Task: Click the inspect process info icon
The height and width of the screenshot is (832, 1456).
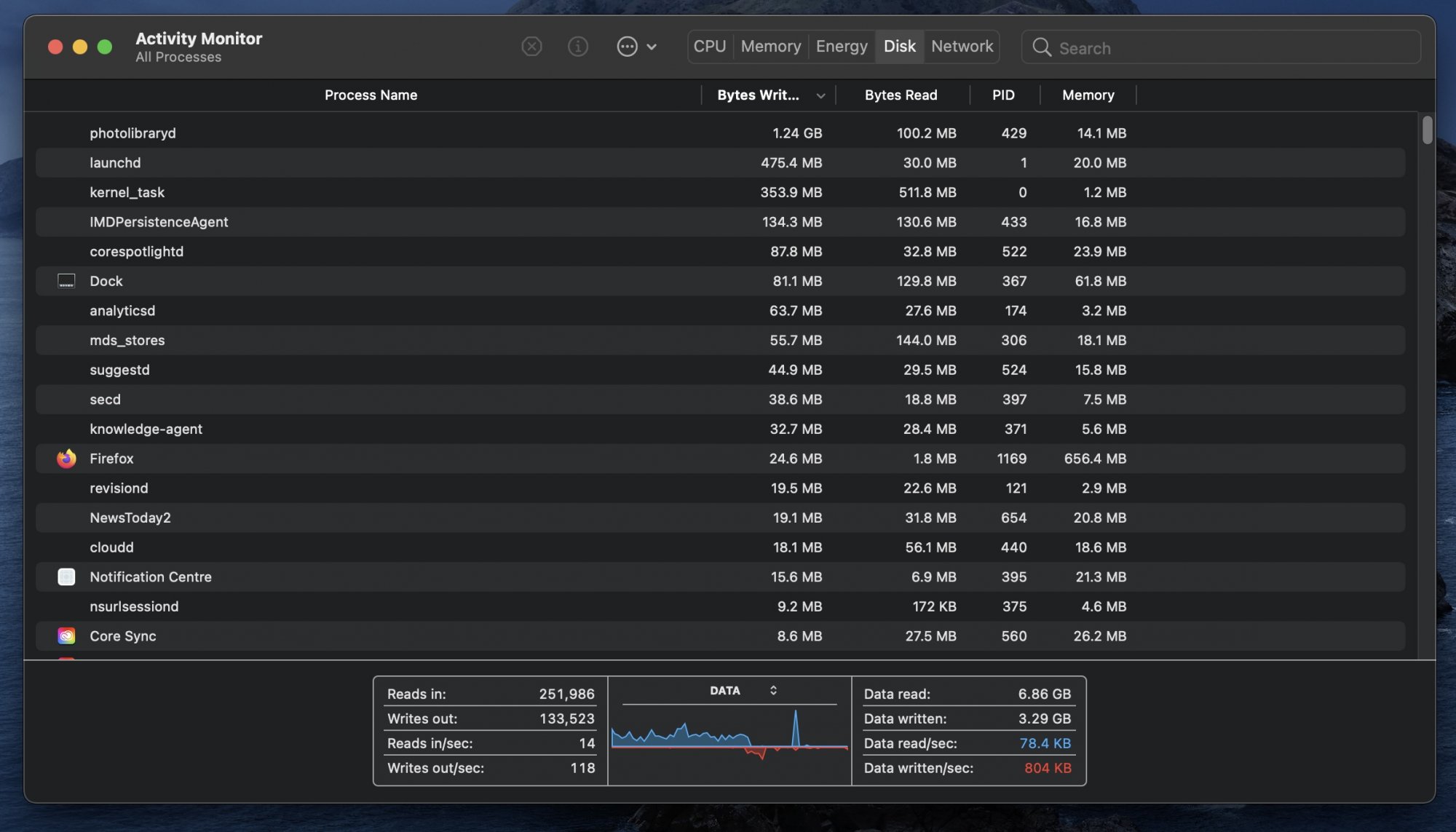Action: click(578, 47)
